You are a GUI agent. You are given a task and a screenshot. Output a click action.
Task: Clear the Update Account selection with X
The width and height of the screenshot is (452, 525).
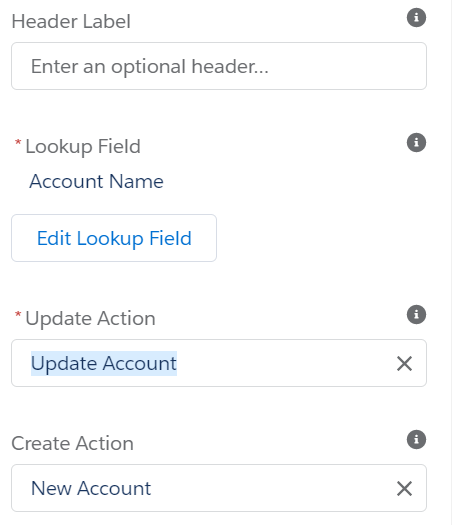coord(404,363)
